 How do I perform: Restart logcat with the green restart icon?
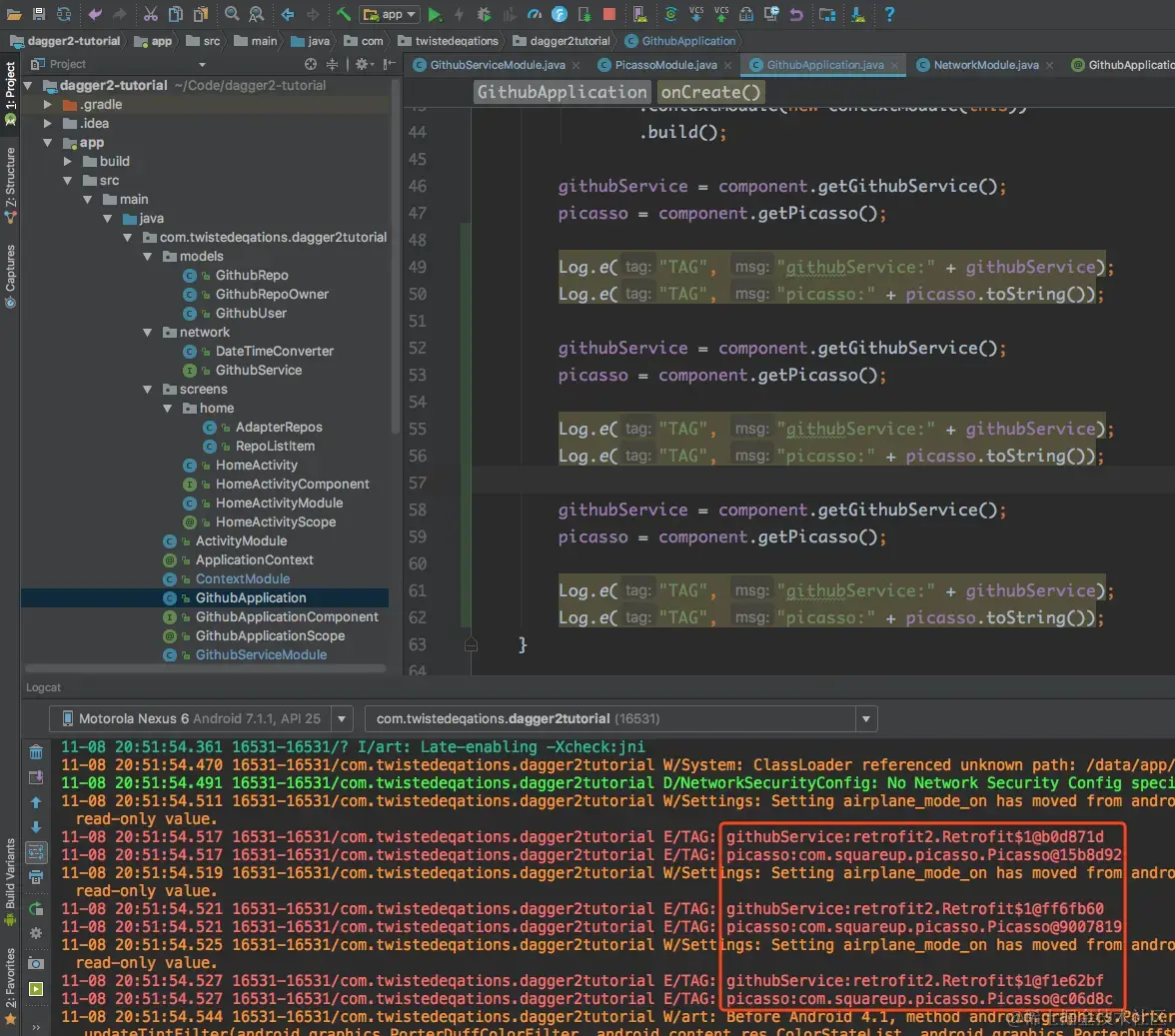click(x=36, y=908)
